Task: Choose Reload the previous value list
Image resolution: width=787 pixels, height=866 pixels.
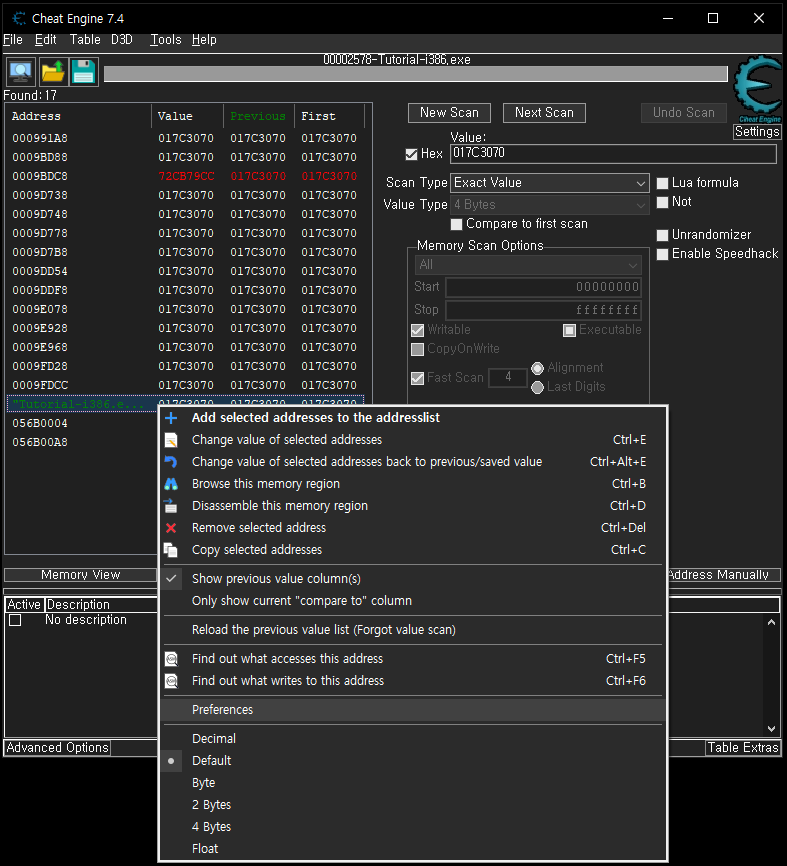Action: coord(413,630)
